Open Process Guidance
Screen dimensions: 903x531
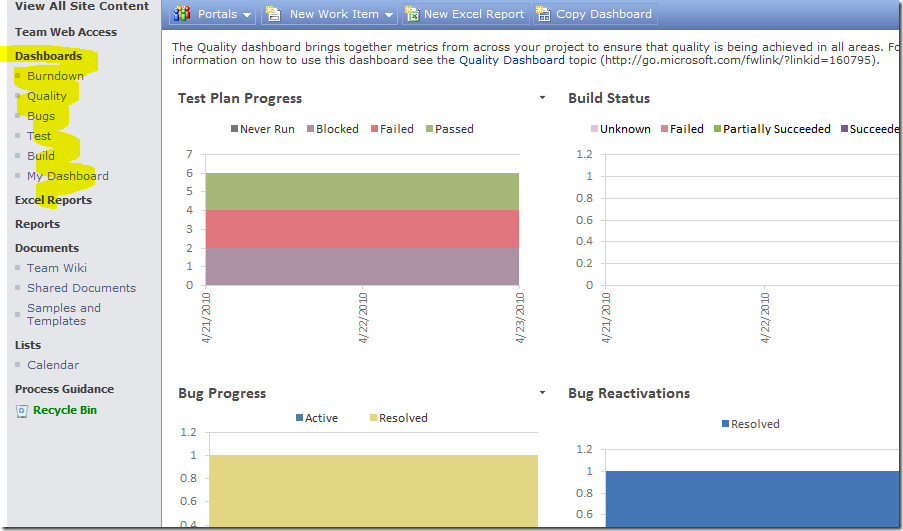[64, 389]
